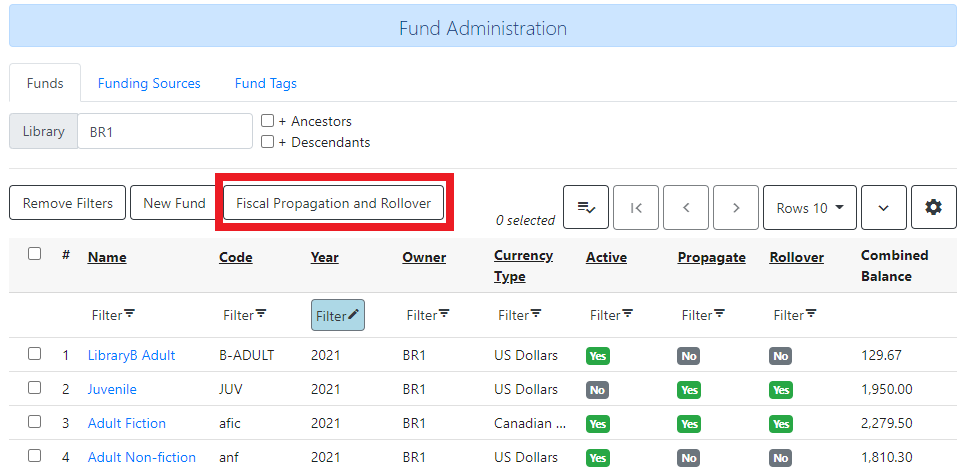Advance to next page of results
The width and height of the screenshot is (966, 472).
coord(736,208)
